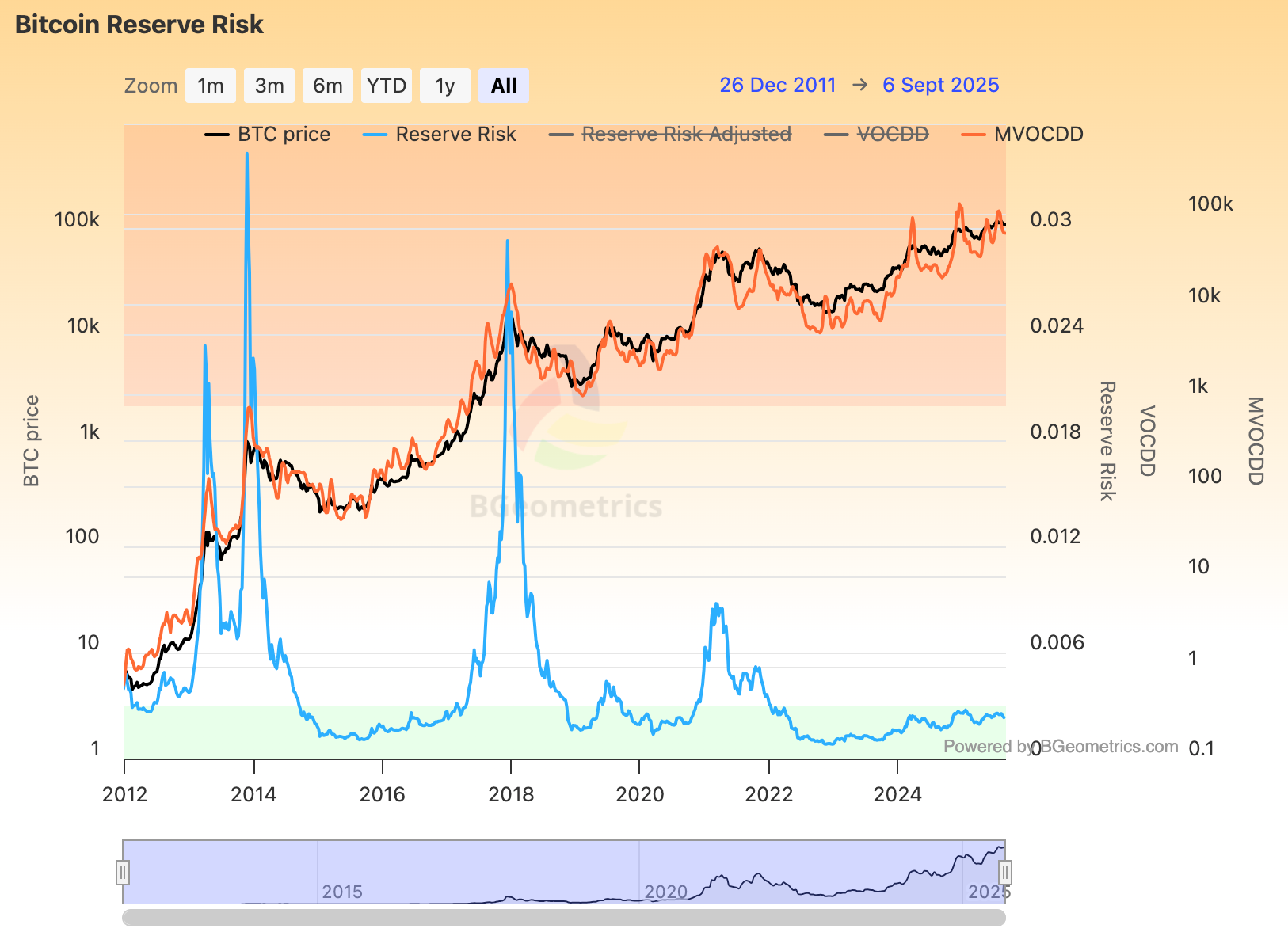Select the 1y zoom option
The width and height of the screenshot is (1288, 936).
point(445,86)
